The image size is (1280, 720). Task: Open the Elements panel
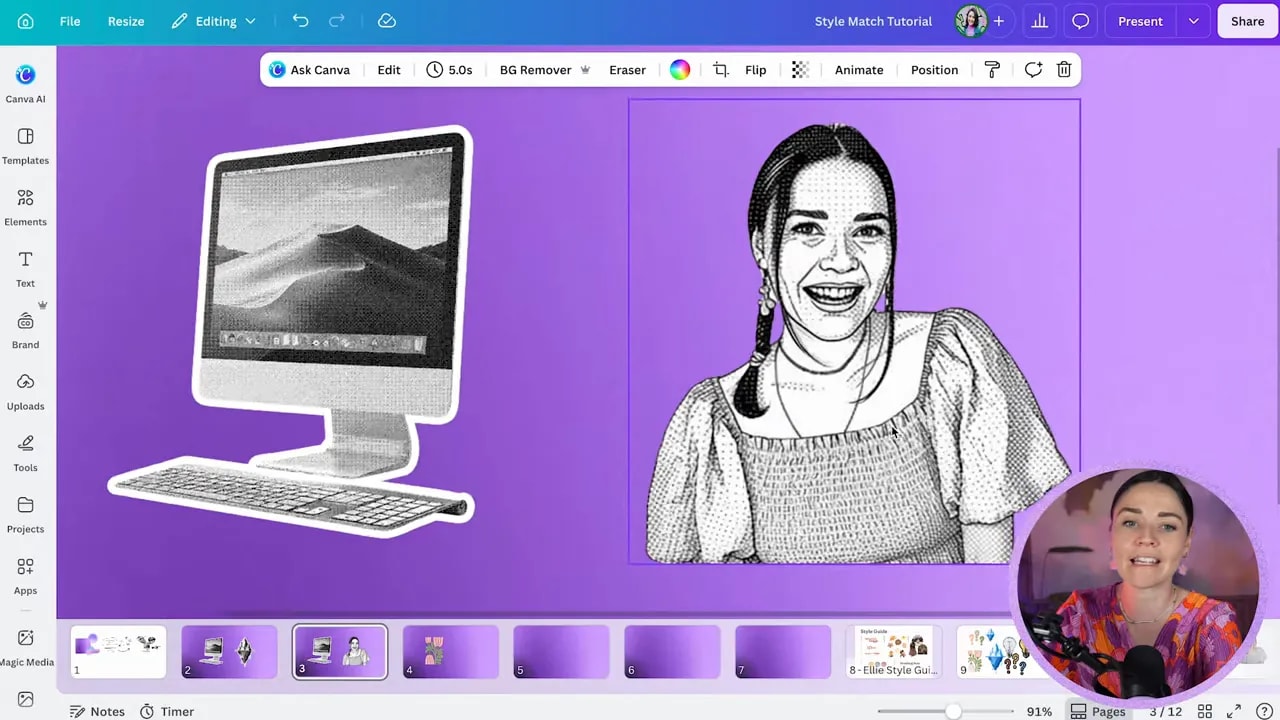25,207
